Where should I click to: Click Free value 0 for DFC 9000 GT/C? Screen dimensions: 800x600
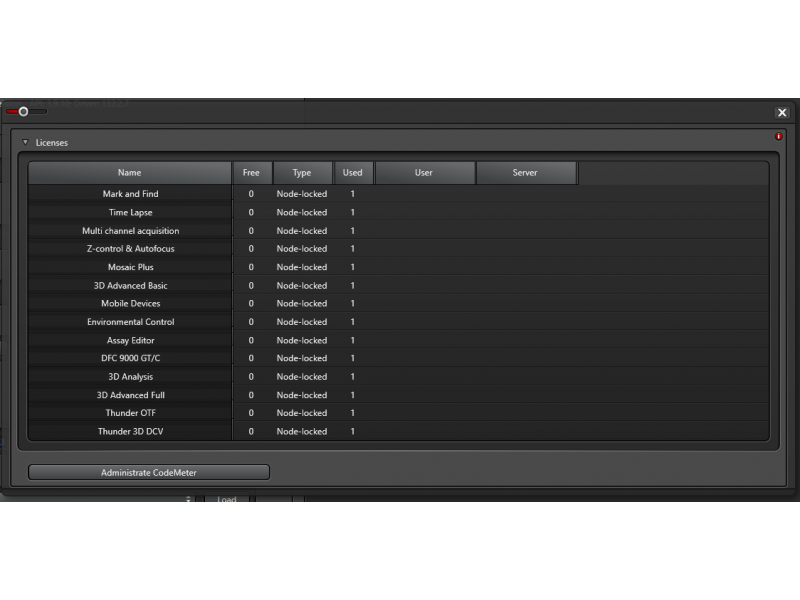click(251, 358)
